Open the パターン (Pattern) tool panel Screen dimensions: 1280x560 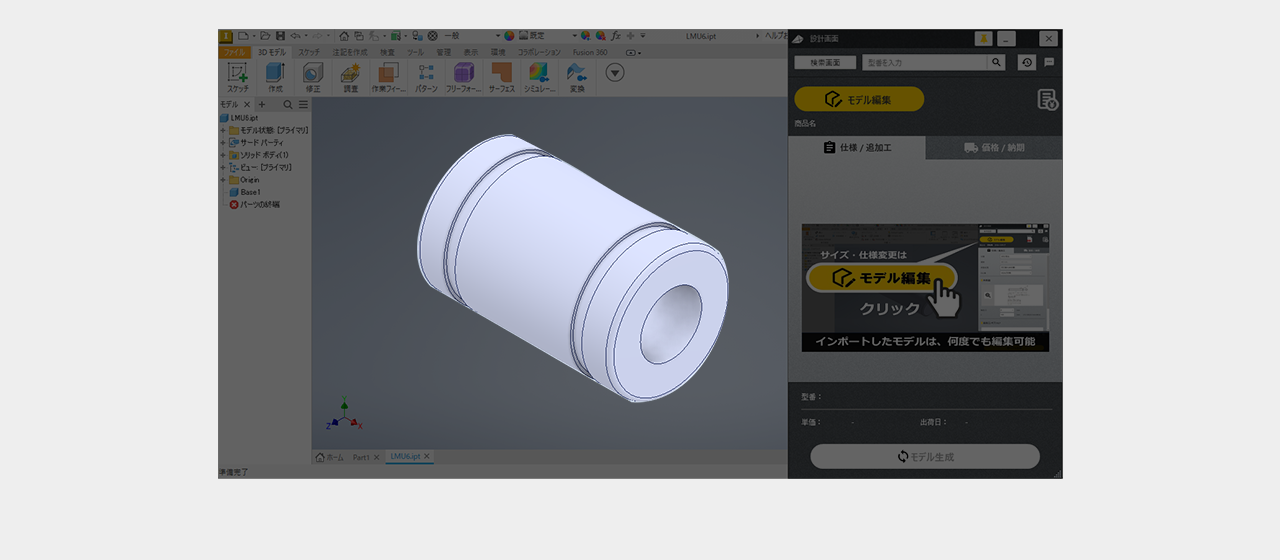click(426, 76)
